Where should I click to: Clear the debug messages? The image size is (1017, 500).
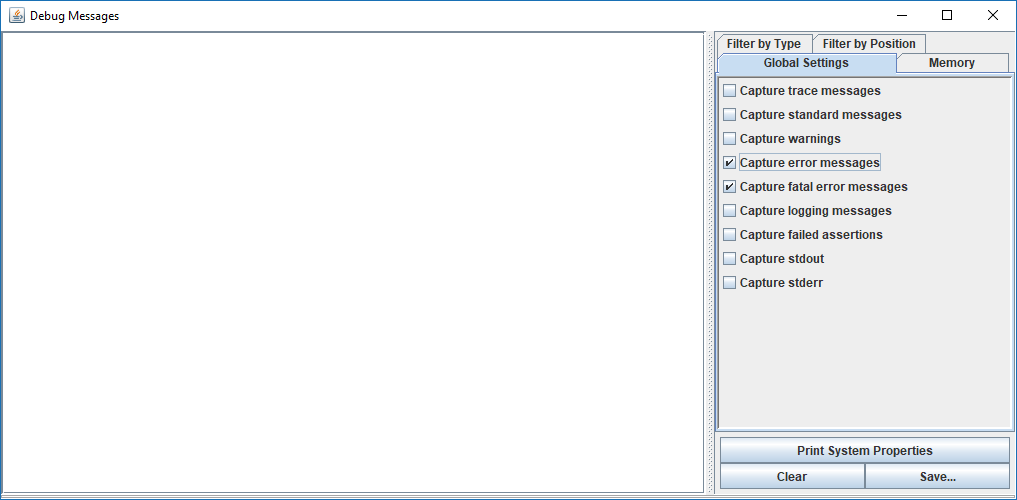(791, 477)
